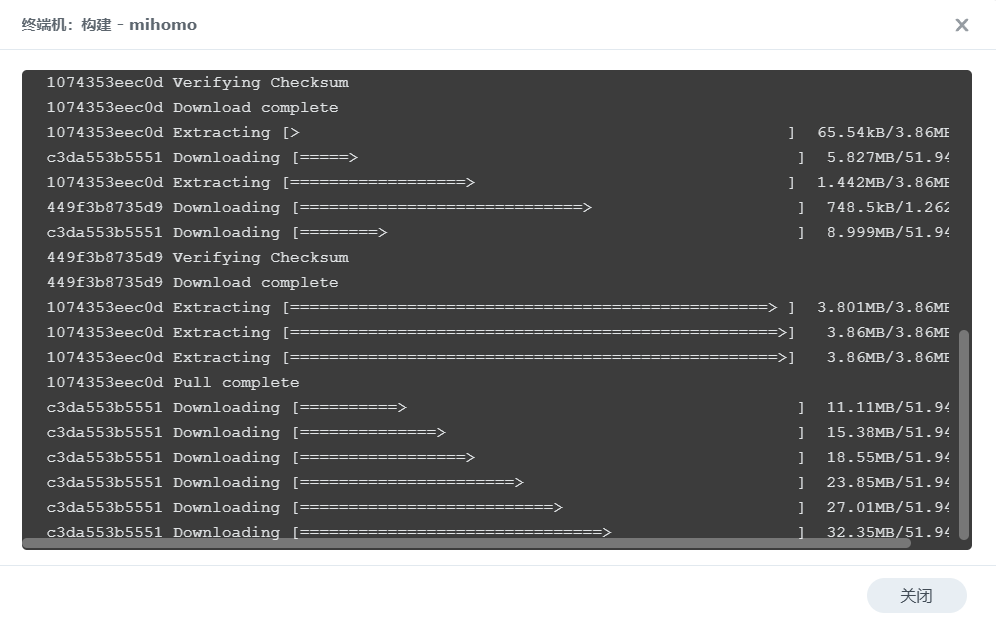The height and width of the screenshot is (624, 996).
Task: Click the Extracting progress bar at 3.801MB
Action: click(x=539, y=308)
